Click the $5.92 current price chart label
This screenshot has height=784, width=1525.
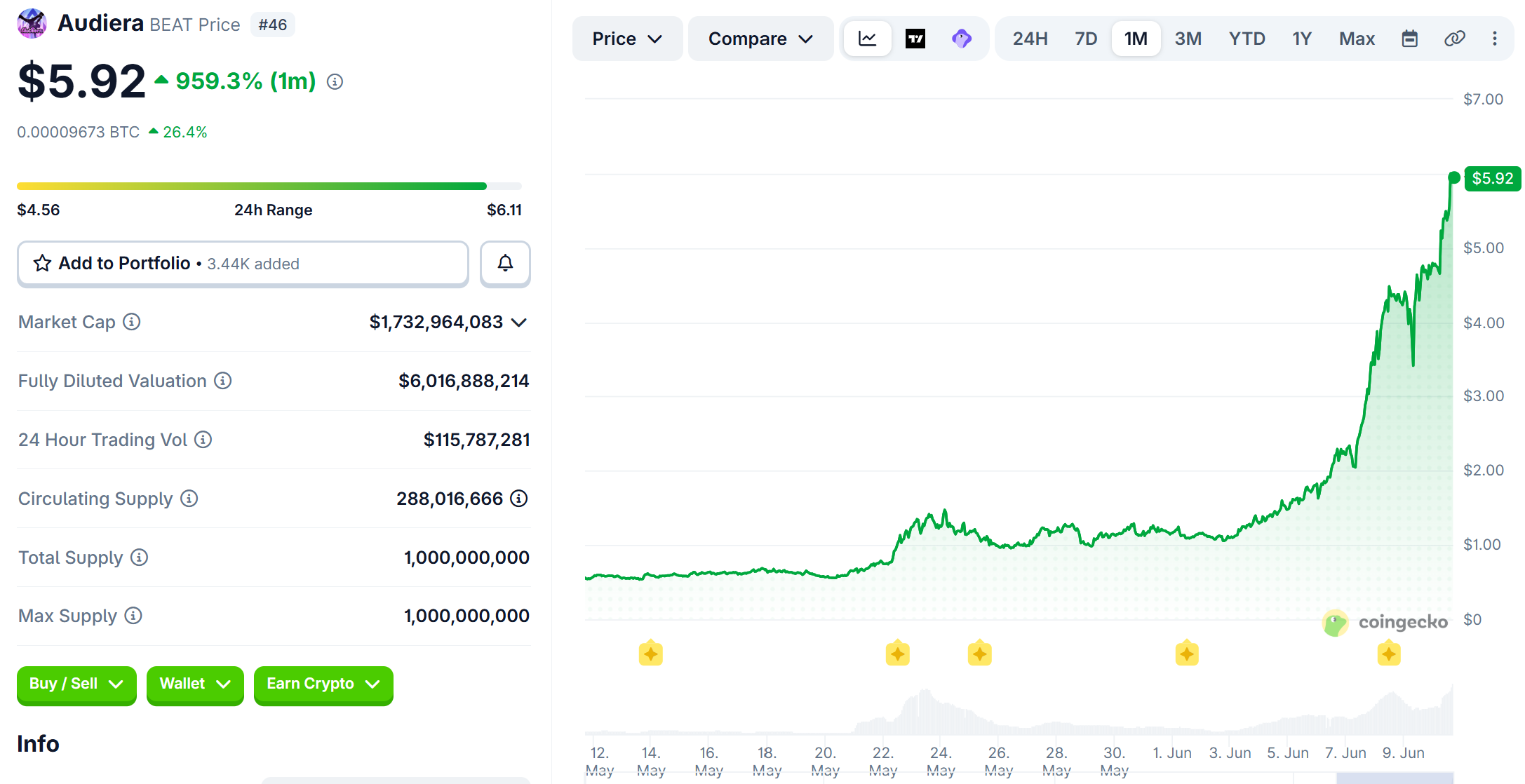(1493, 178)
